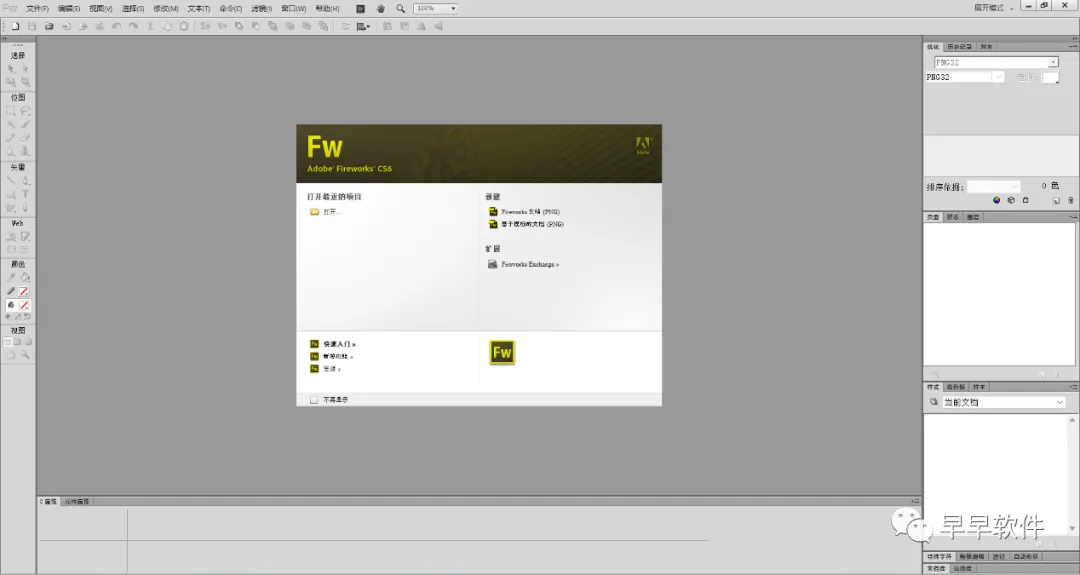The height and width of the screenshot is (575, 1080).
Task: Open the 窗口(W) menu
Action: point(293,8)
